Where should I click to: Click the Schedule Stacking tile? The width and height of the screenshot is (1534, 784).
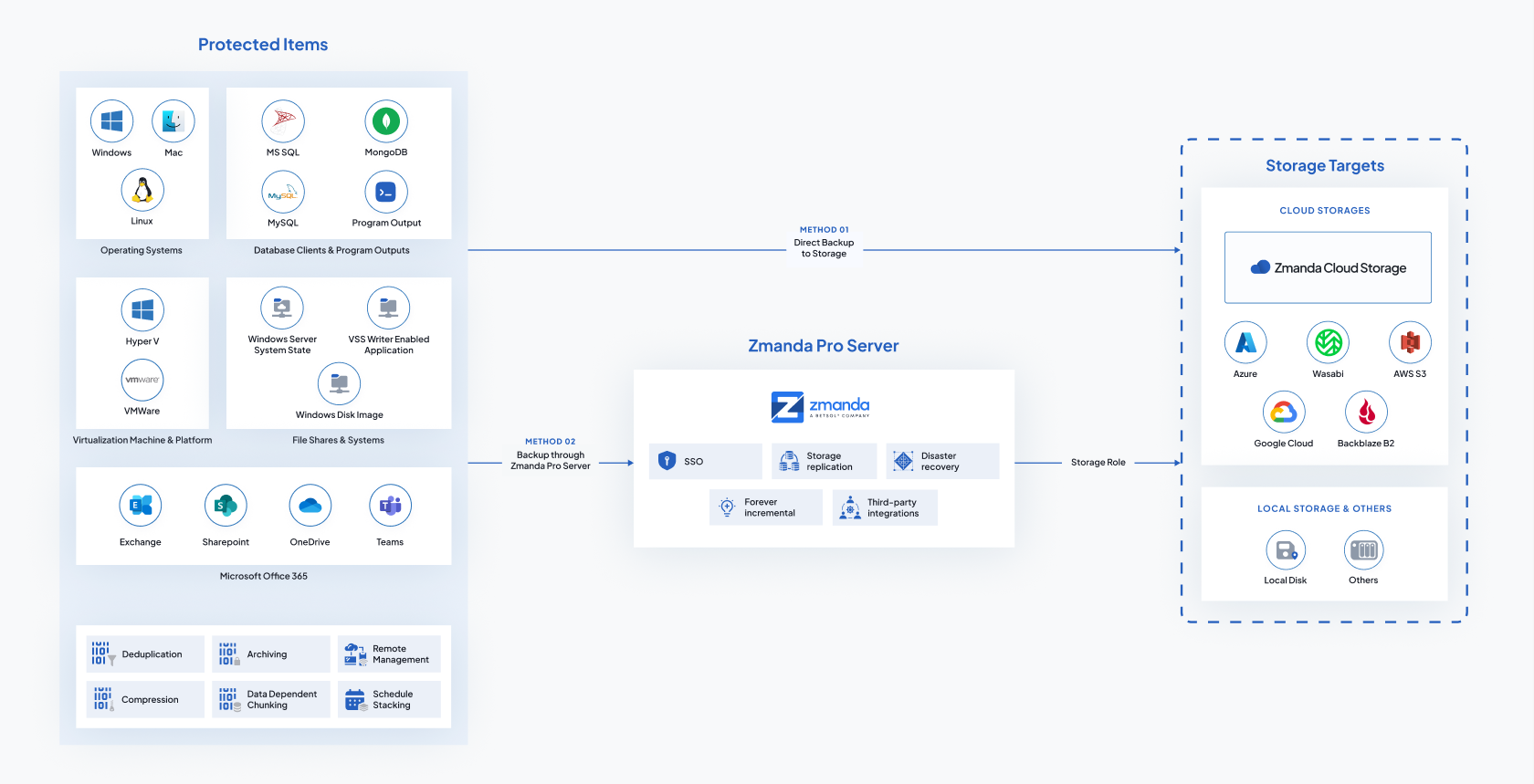389,700
